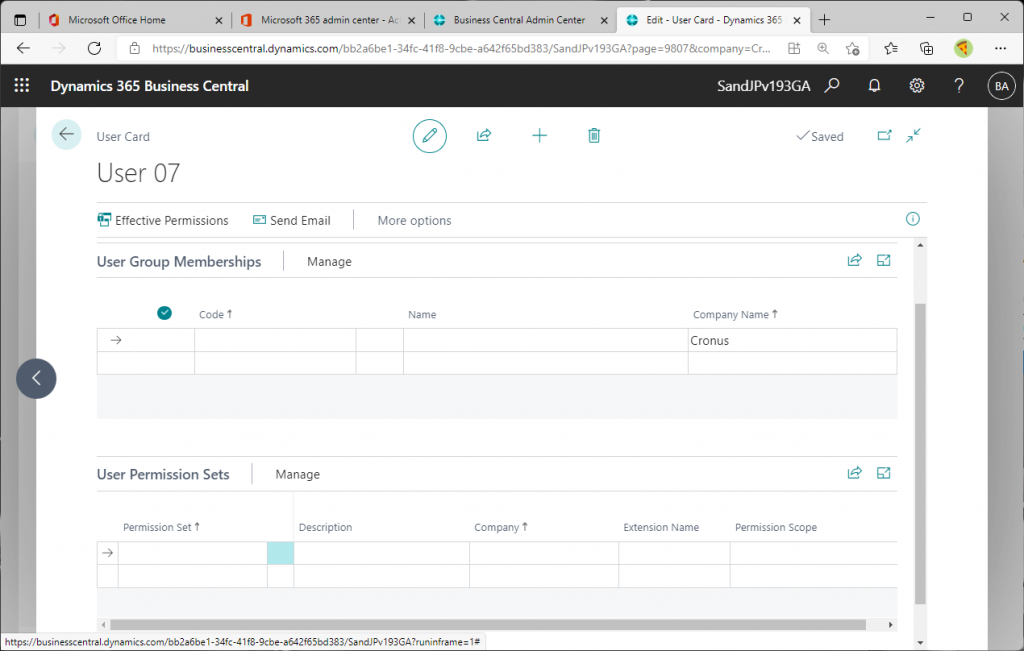Open tab actions menu in browser
Image resolution: width=1024 pixels, height=651 pixels.
point(20,20)
